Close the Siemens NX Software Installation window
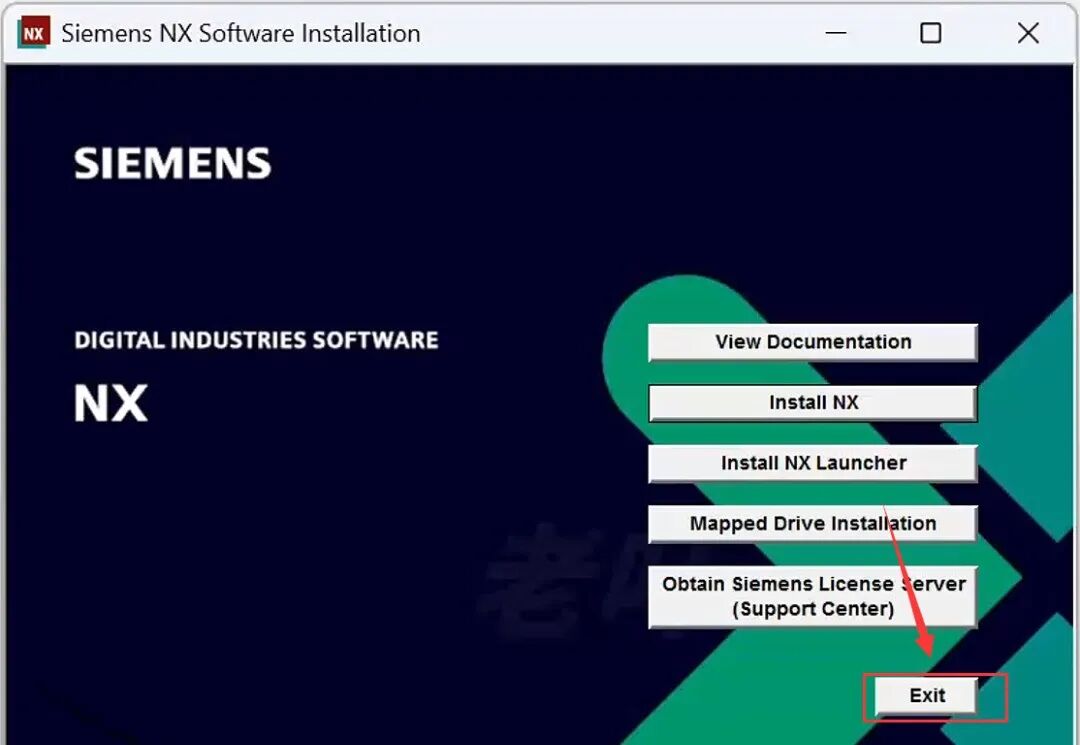 [1028, 33]
